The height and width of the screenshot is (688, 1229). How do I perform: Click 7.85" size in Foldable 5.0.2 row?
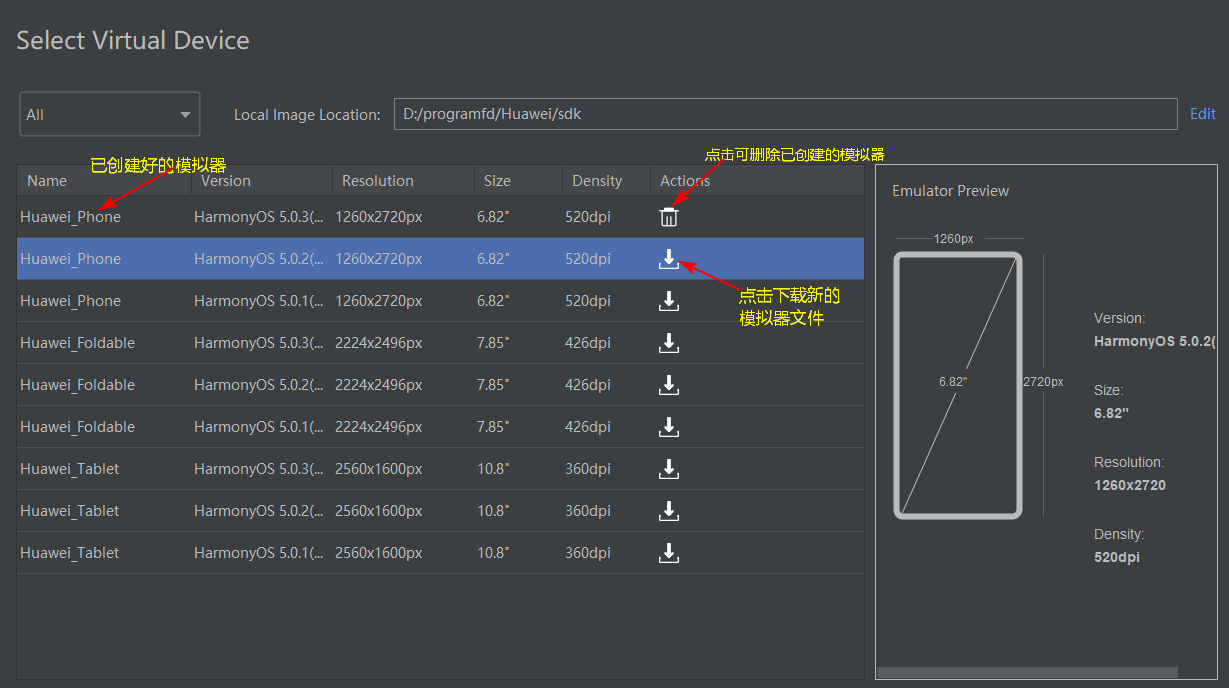[x=493, y=385]
